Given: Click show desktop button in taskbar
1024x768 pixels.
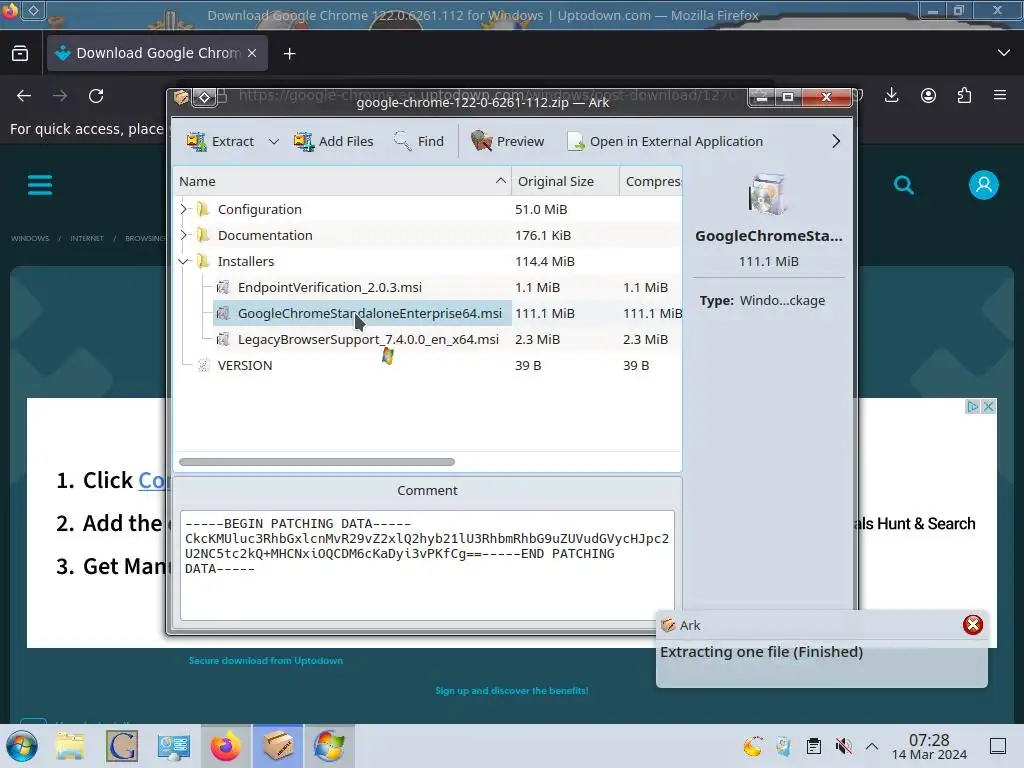Looking at the screenshot, I should coord(998,746).
